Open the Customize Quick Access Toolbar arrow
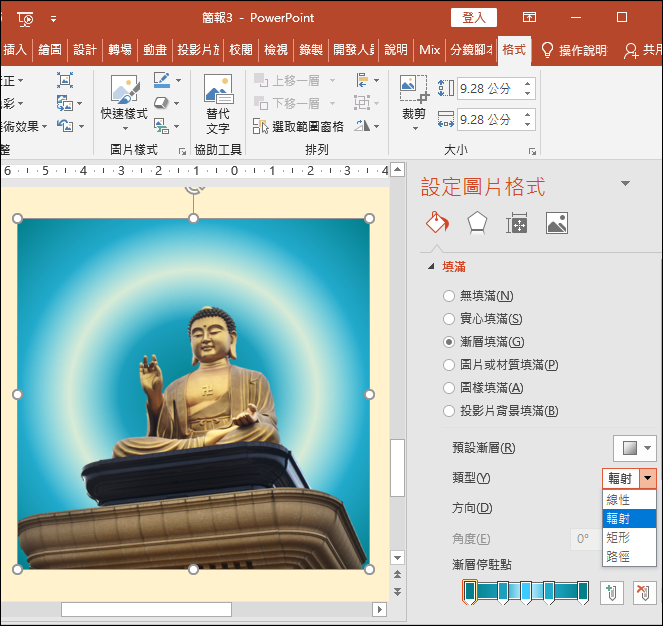 click(53, 19)
